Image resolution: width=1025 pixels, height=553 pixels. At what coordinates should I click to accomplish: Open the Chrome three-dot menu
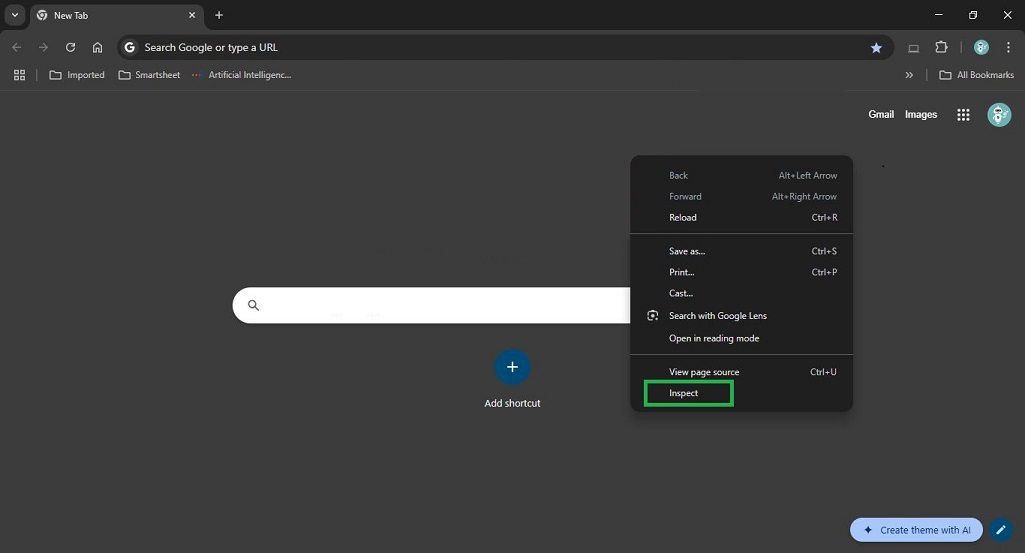pos(1008,47)
